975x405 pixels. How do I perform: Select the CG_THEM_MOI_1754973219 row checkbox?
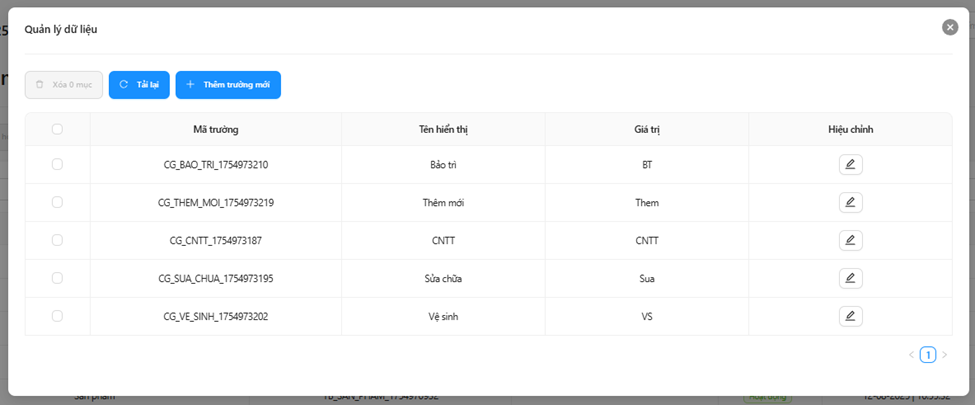pos(57,203)
